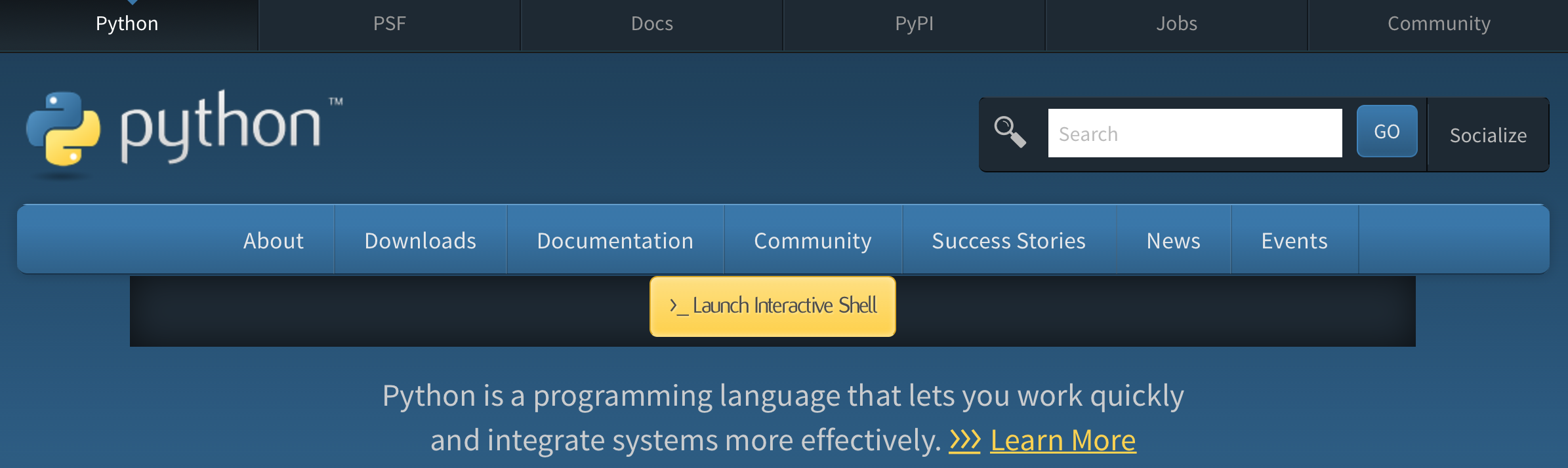This screenshot has width=1568, height=468.
Task: Go to the PyPI top tab
Action: 915,24
